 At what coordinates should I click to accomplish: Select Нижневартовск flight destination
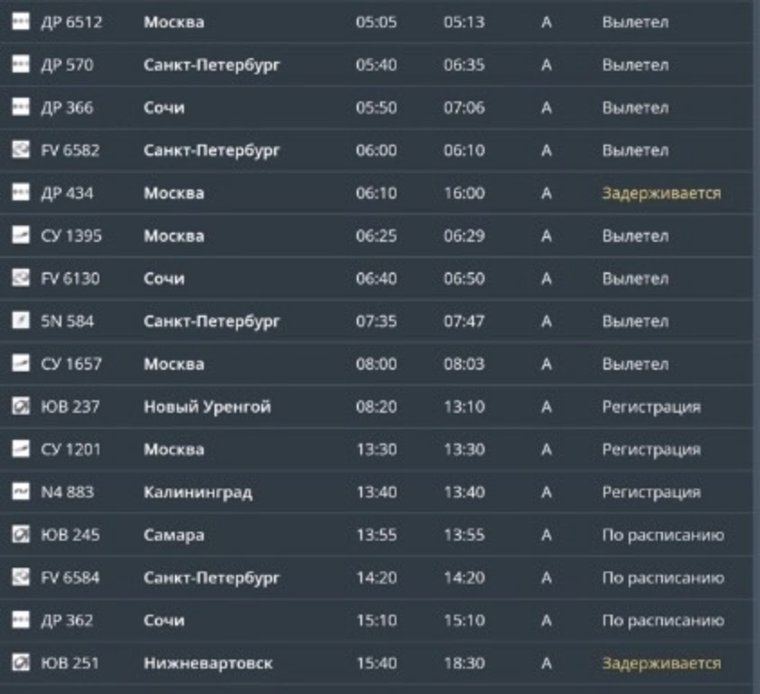pyautogui.click(x=208, y=663)
